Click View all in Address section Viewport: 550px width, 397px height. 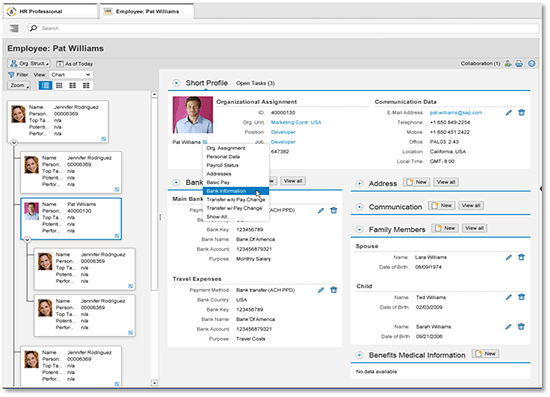(446, 182)
